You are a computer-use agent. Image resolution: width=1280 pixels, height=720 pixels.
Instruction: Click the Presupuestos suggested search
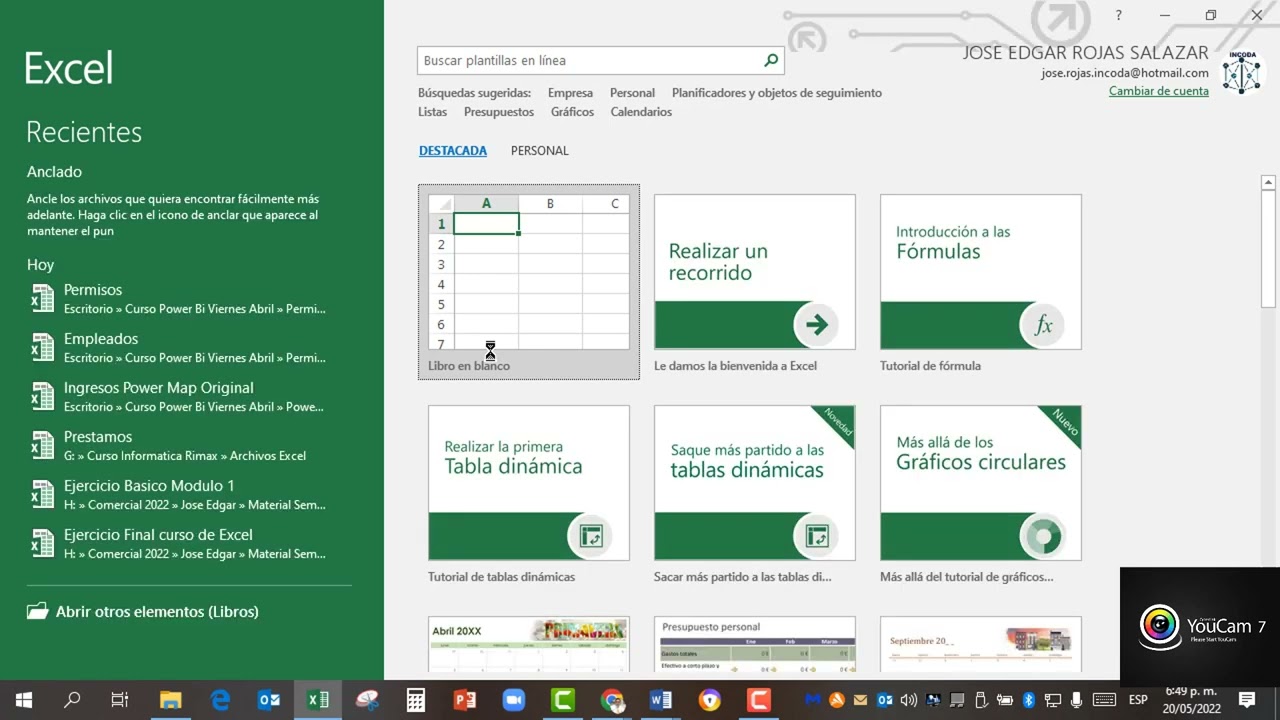(499, 112)
